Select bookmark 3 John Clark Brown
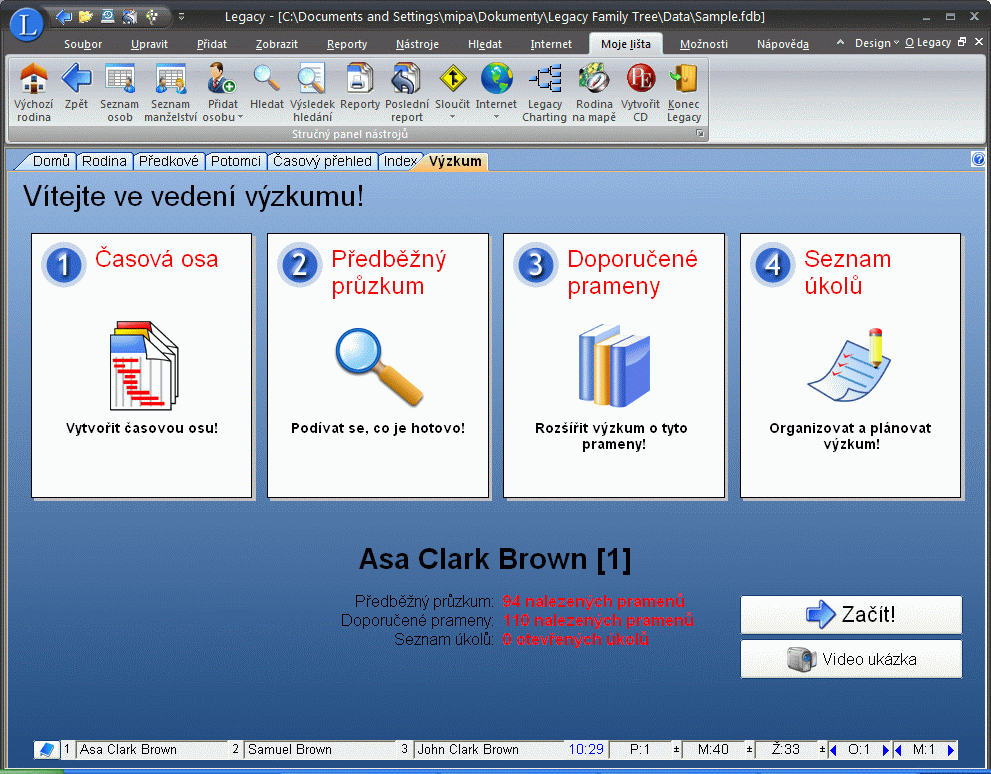Viewport: 991px width, 774px height. pyautogui.click(x=490, y=749)
